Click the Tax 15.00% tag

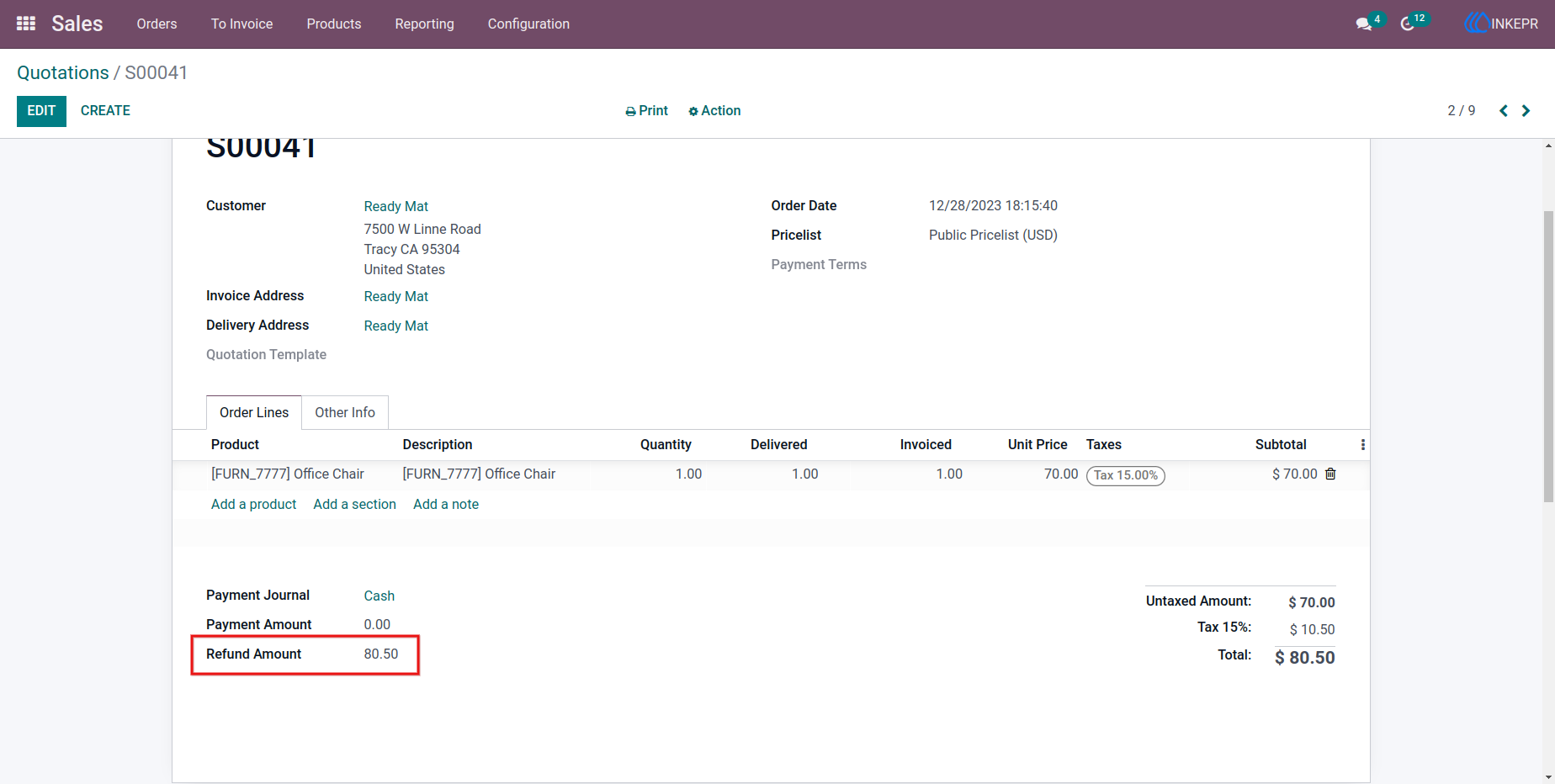click(x=1126, y=475)
